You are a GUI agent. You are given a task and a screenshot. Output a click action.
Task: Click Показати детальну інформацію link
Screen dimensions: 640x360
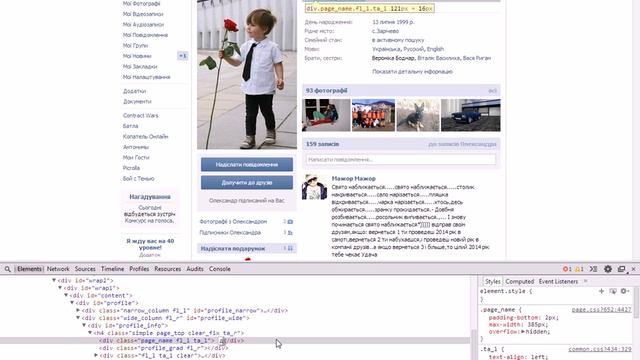pos(412,71)
